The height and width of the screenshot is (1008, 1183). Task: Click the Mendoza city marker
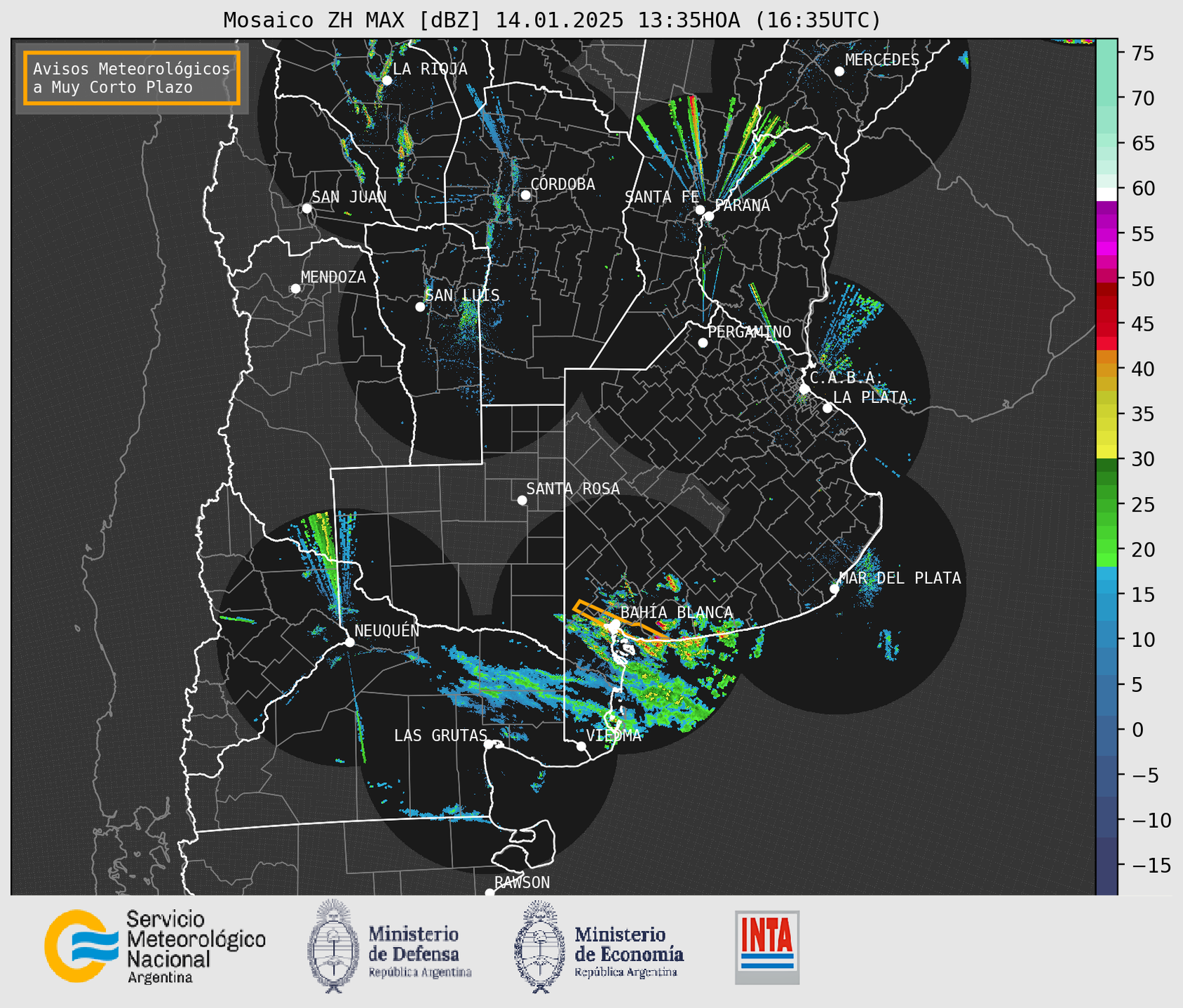[x=296, y=289]
